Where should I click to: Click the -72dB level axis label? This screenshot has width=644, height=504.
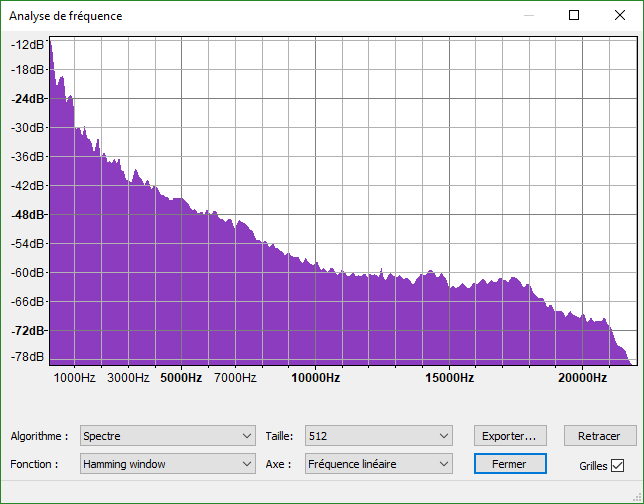click(x=28, y=330)
